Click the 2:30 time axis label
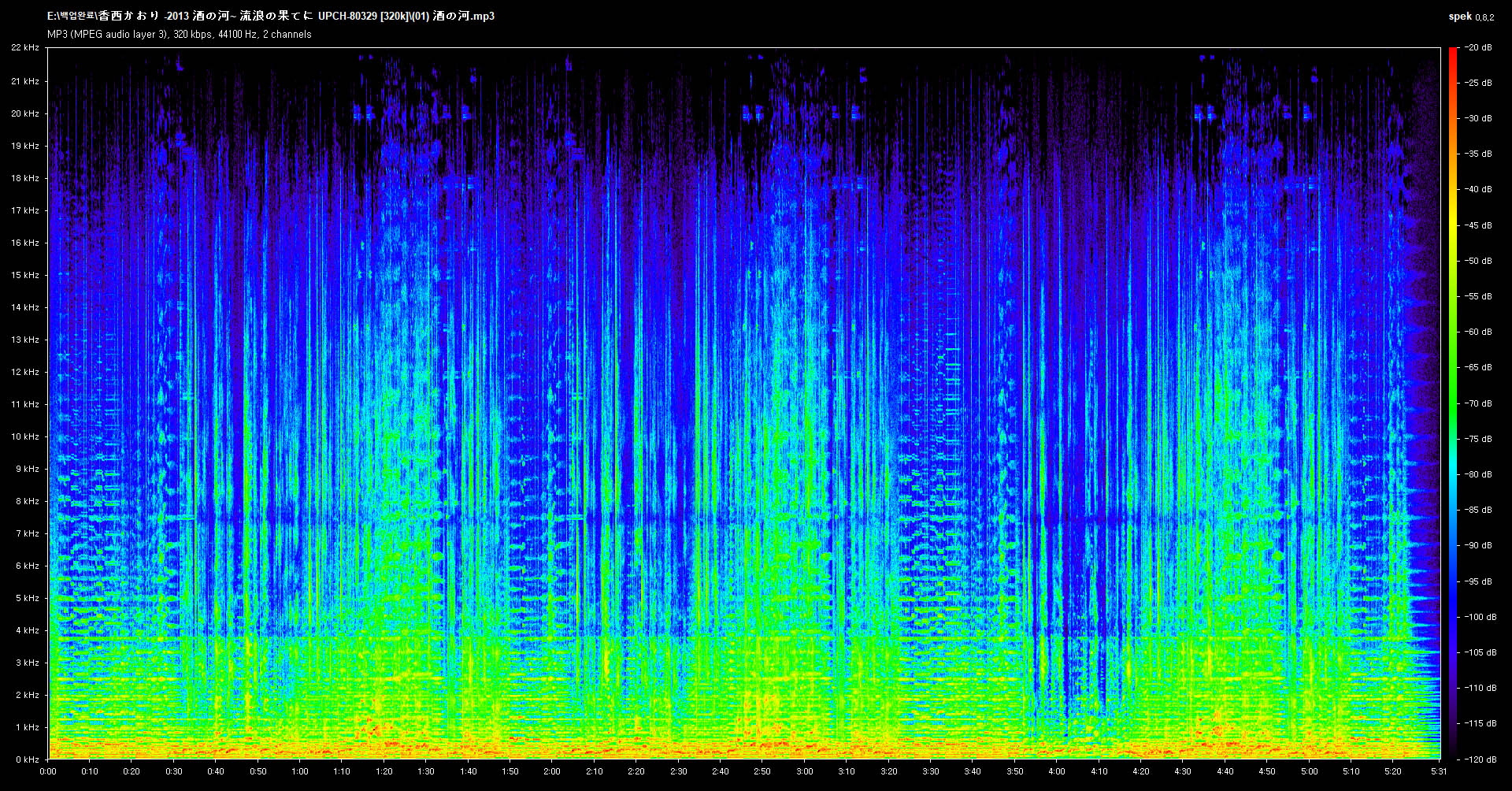The width and height of the screenshot is (1512, 791). (678, 771)
